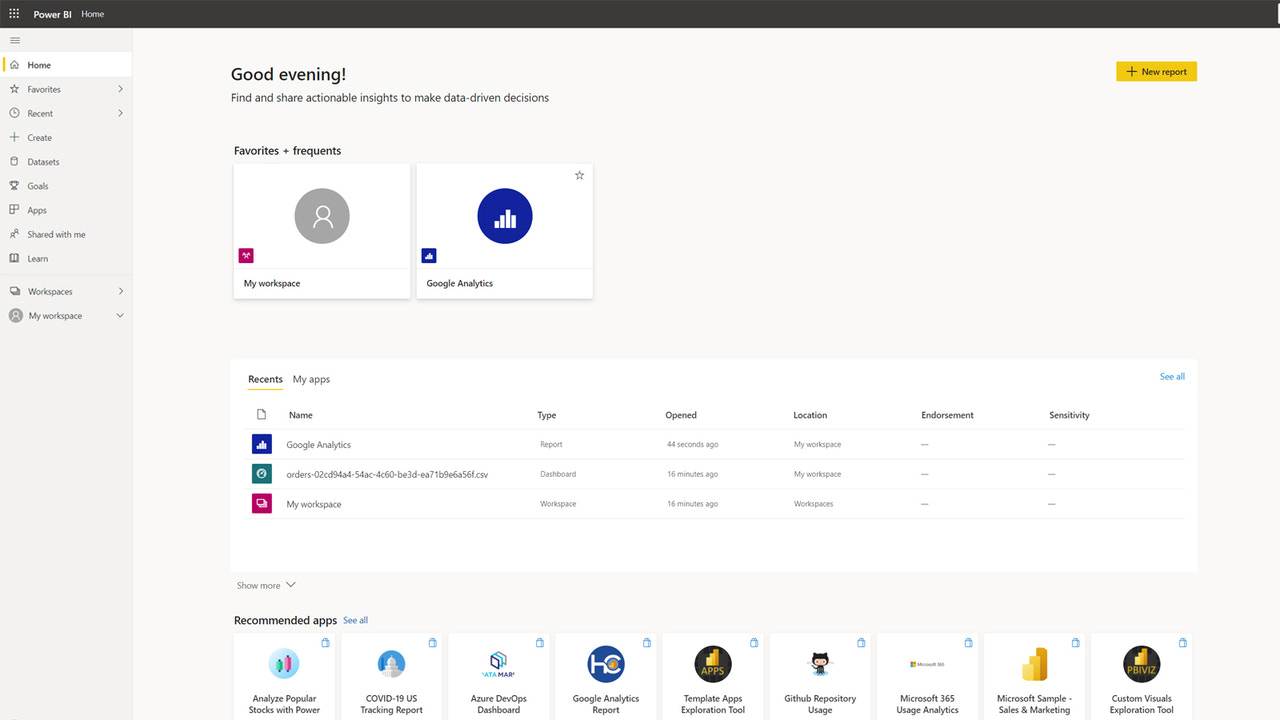
Task: Pin the Github Repository Usage app
Action: (861, 642)
